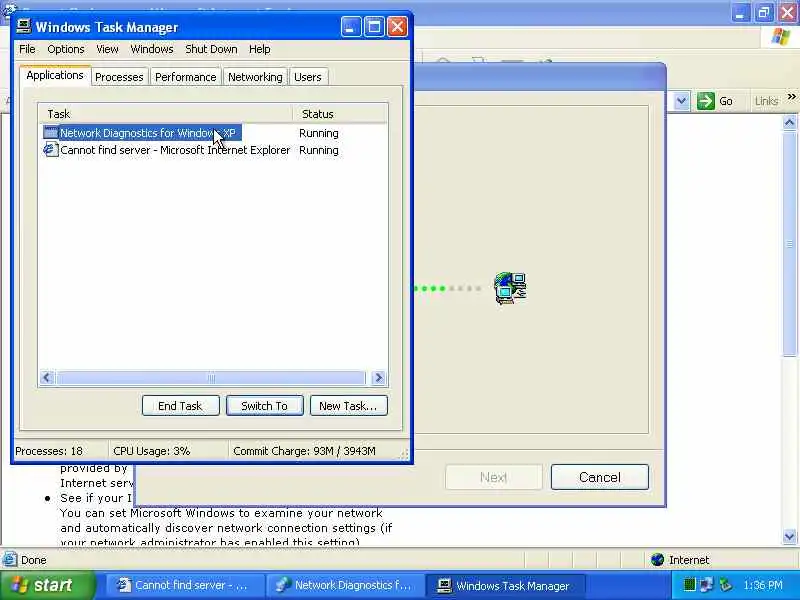Click Cancel in the Network Diagnostics window
The width and height of the screenshot is (800, 600).
pyautogui.click(x=600, y=477)
